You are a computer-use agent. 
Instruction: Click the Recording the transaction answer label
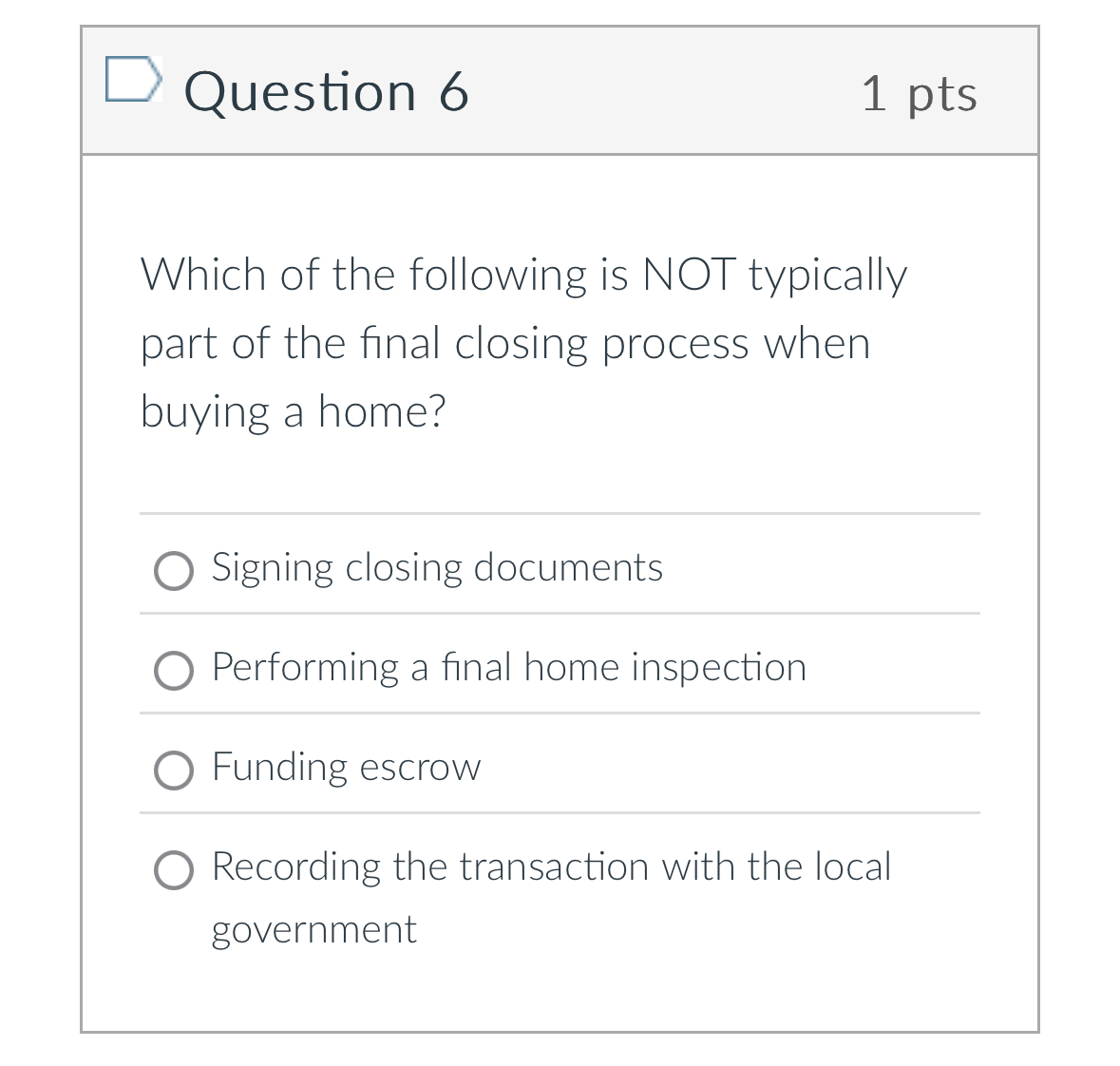point(551,866)
